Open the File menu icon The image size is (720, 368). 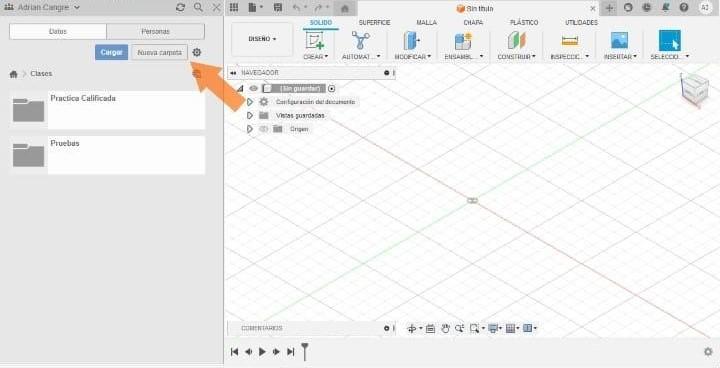255,7
